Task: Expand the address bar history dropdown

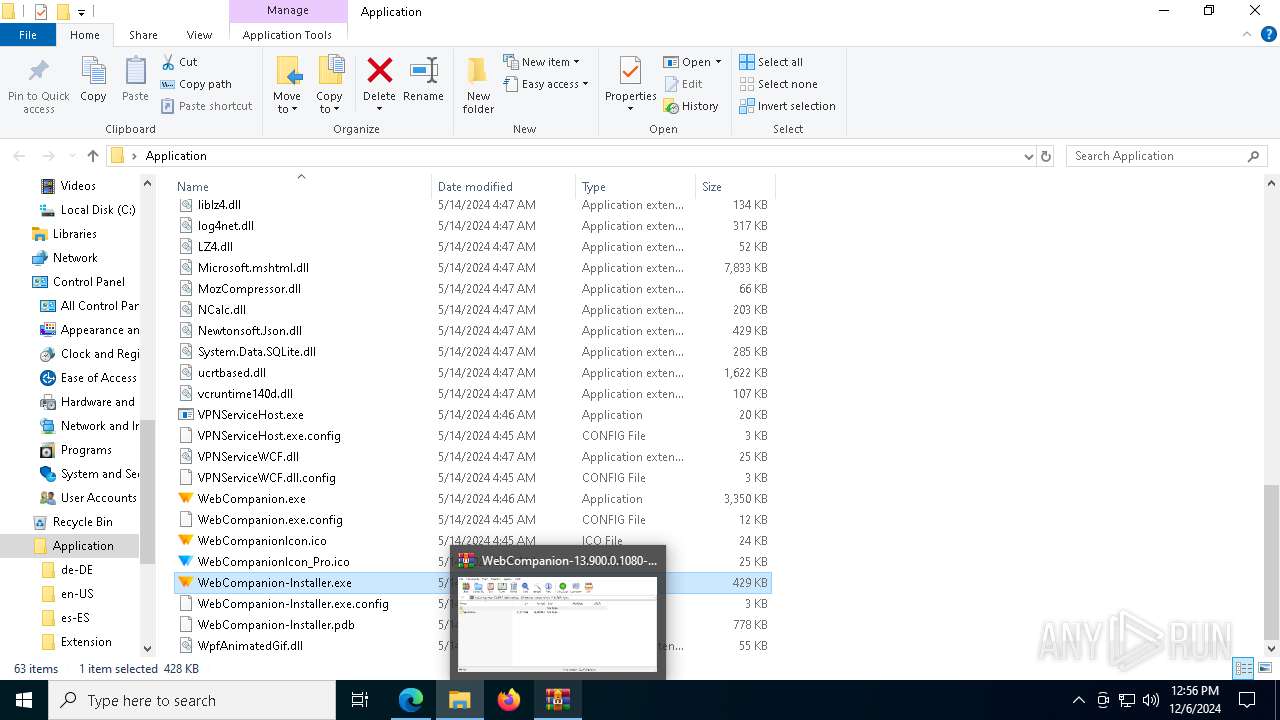Action: click(x=1029, y=156)
